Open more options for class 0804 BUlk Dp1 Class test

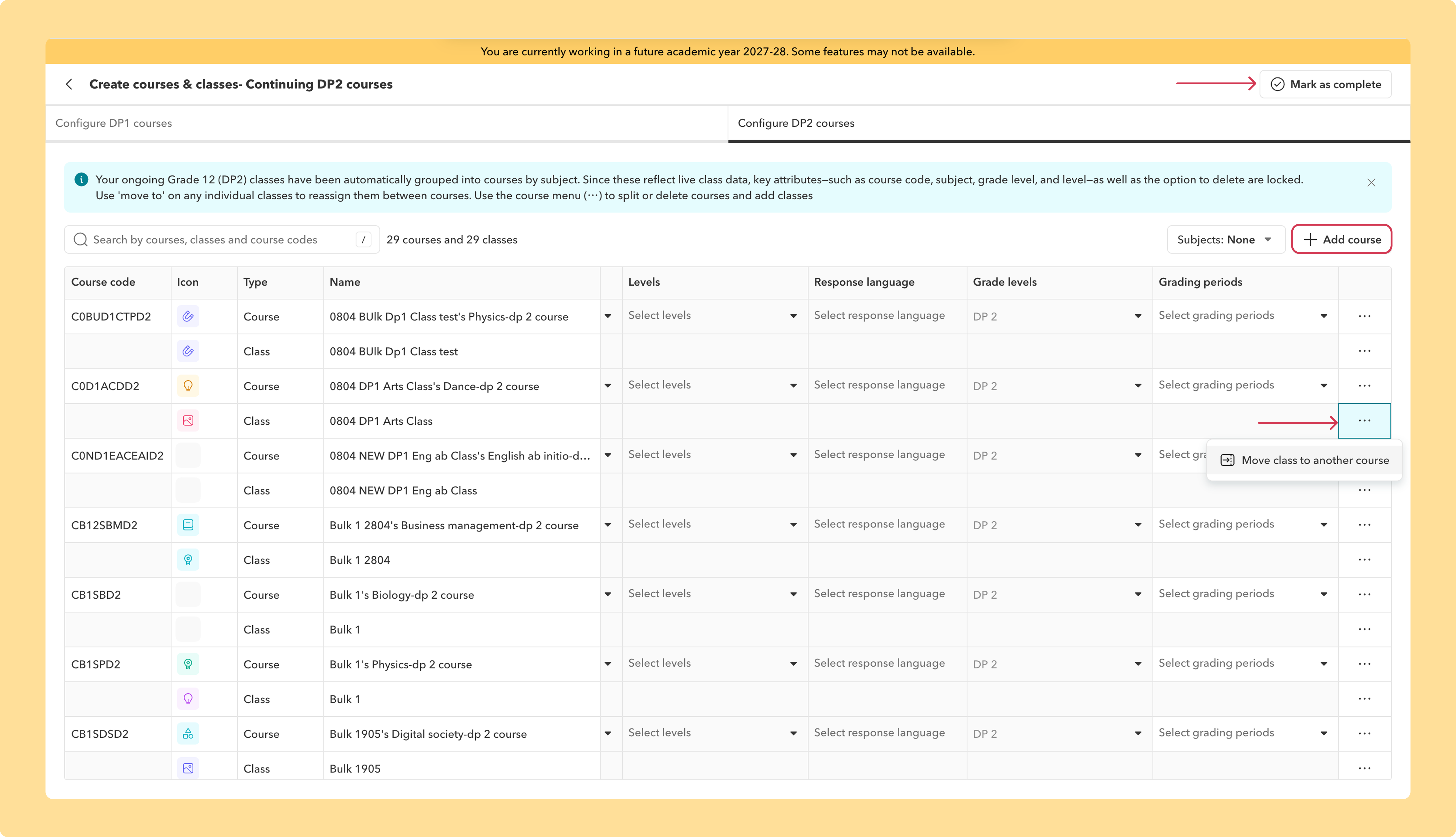(1365, 351)
